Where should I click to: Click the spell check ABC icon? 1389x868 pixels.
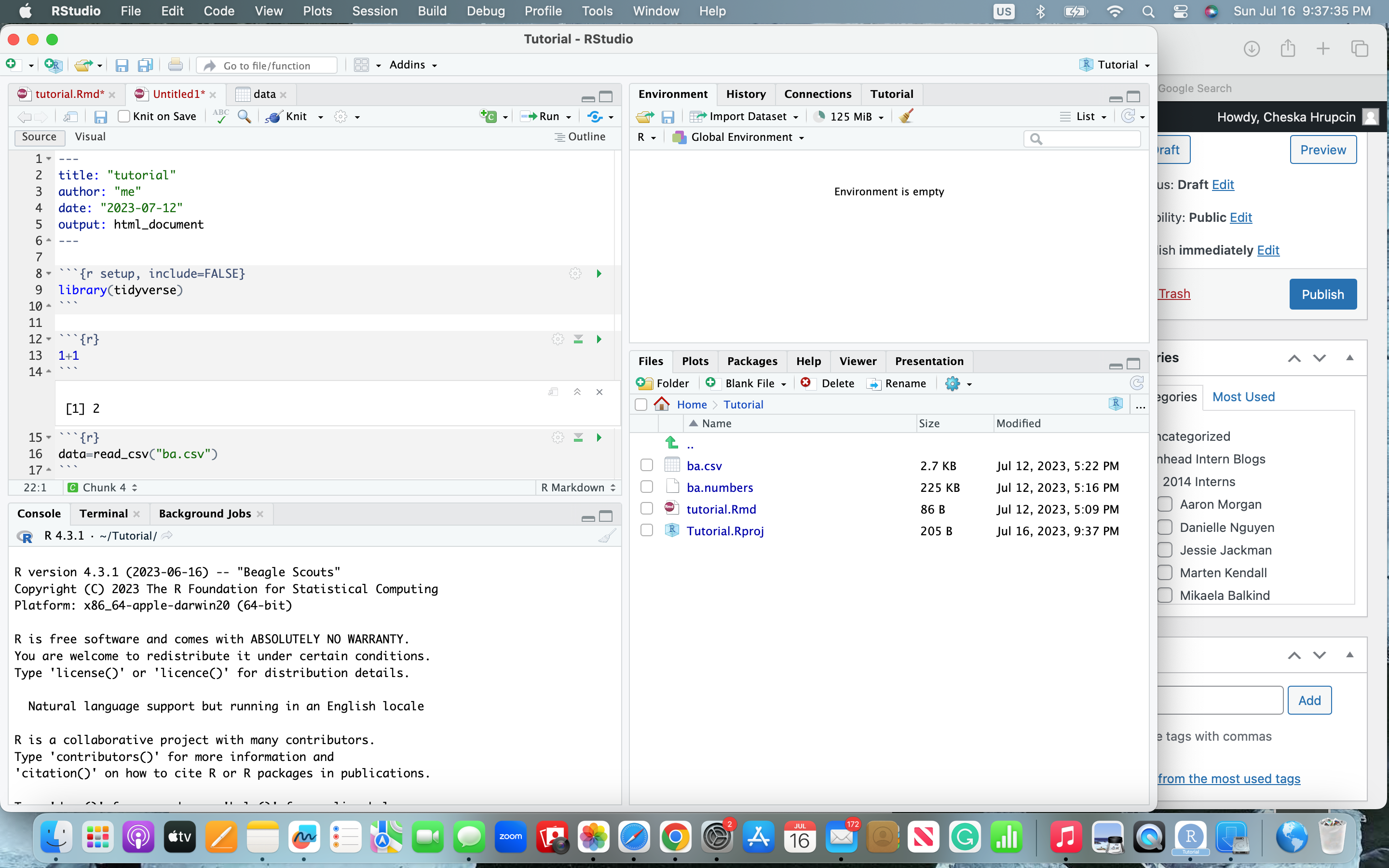220,116
